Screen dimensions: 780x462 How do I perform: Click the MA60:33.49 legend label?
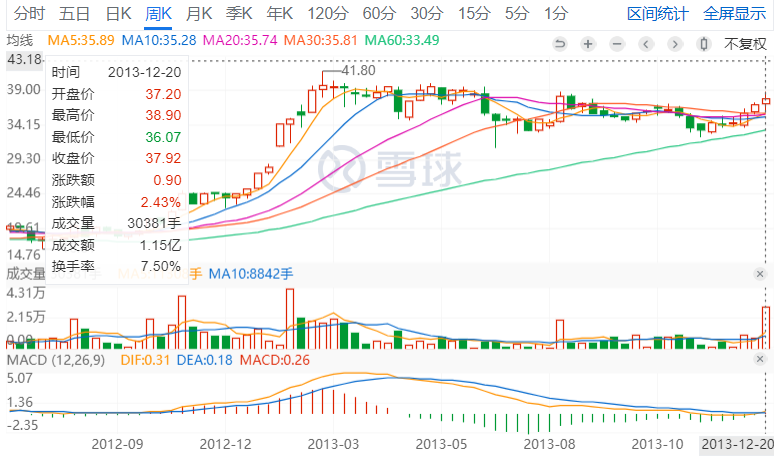(402, 40)
